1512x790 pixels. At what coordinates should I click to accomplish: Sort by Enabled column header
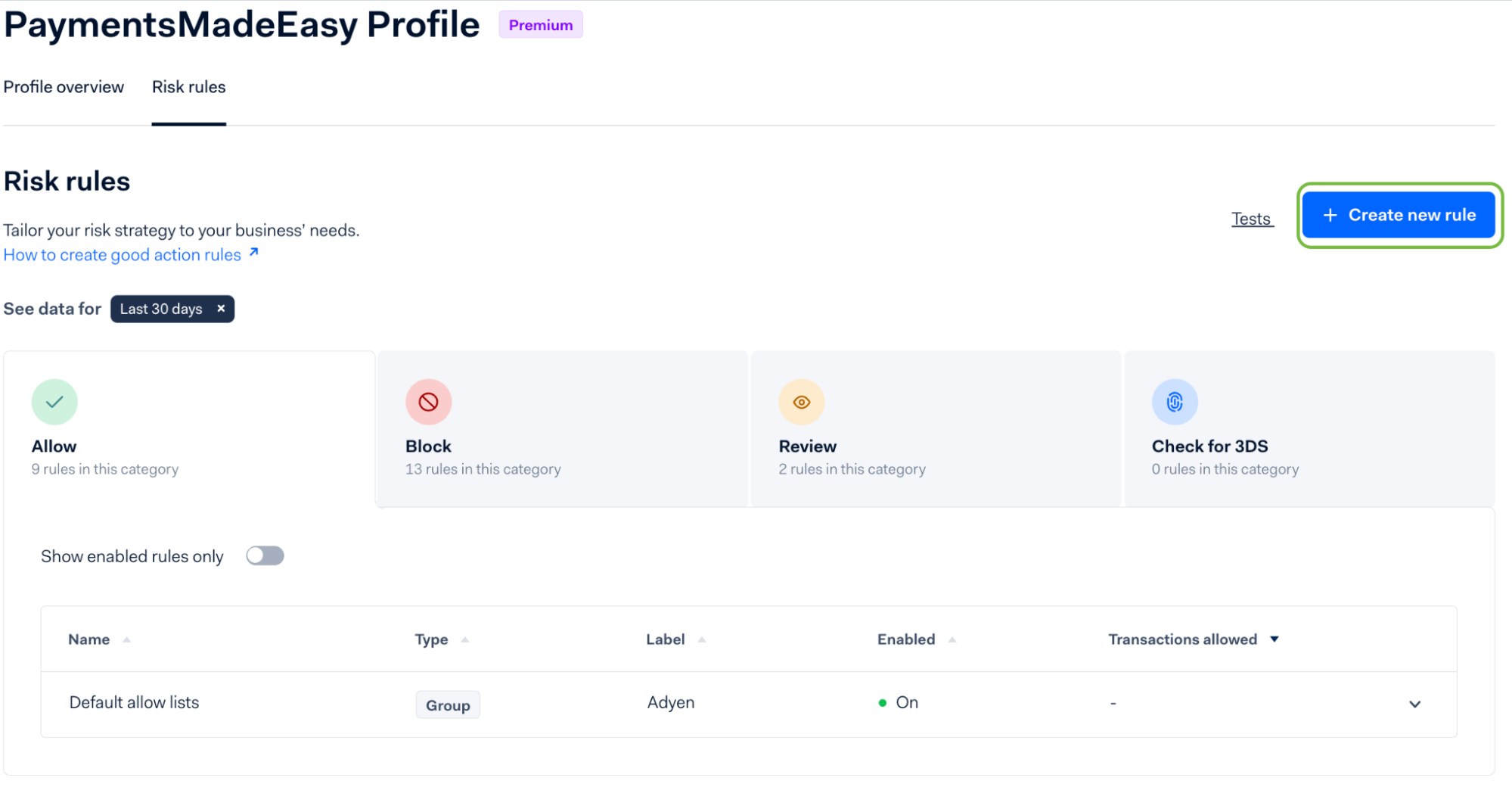[x=906, y=639]
